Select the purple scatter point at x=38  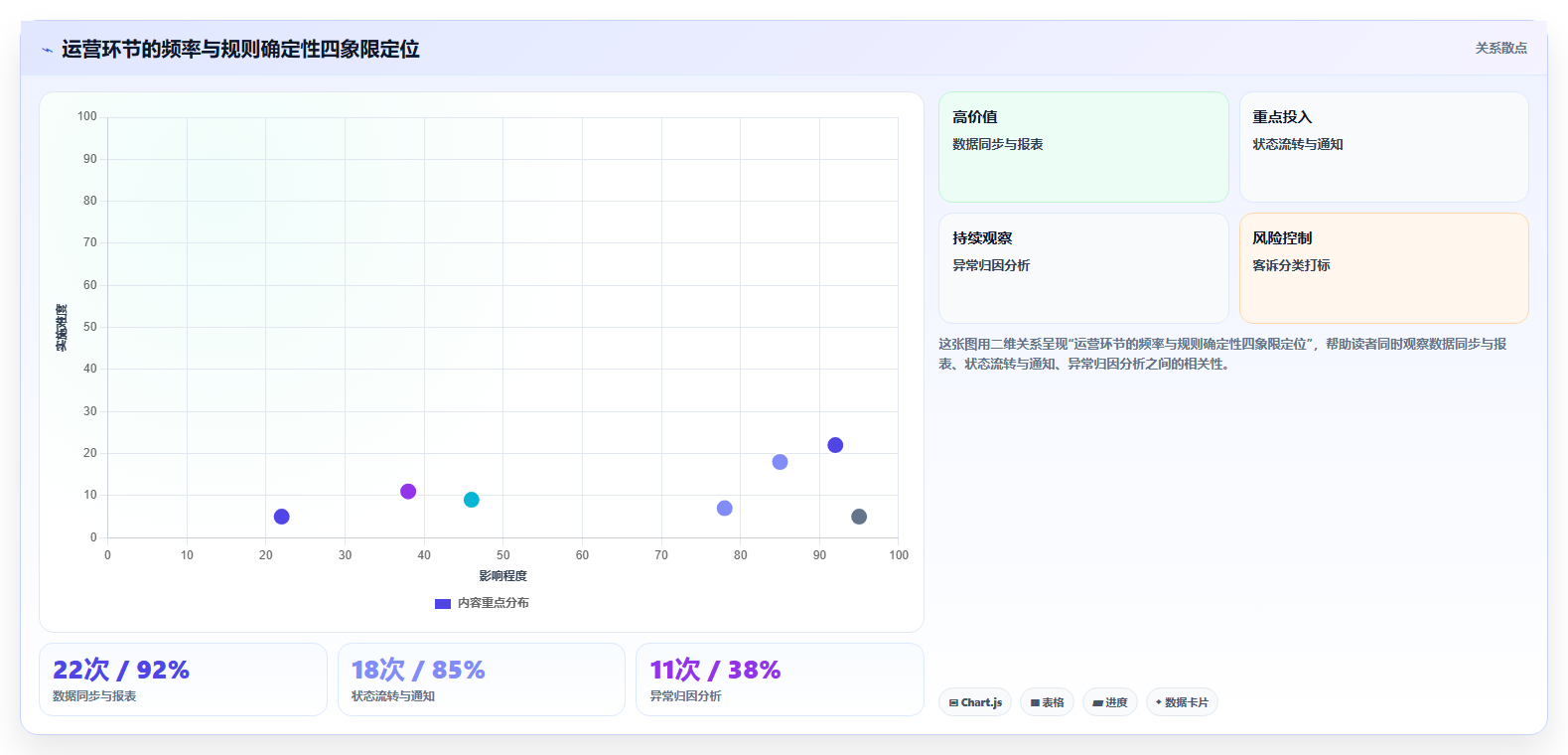tap(408, 492)
